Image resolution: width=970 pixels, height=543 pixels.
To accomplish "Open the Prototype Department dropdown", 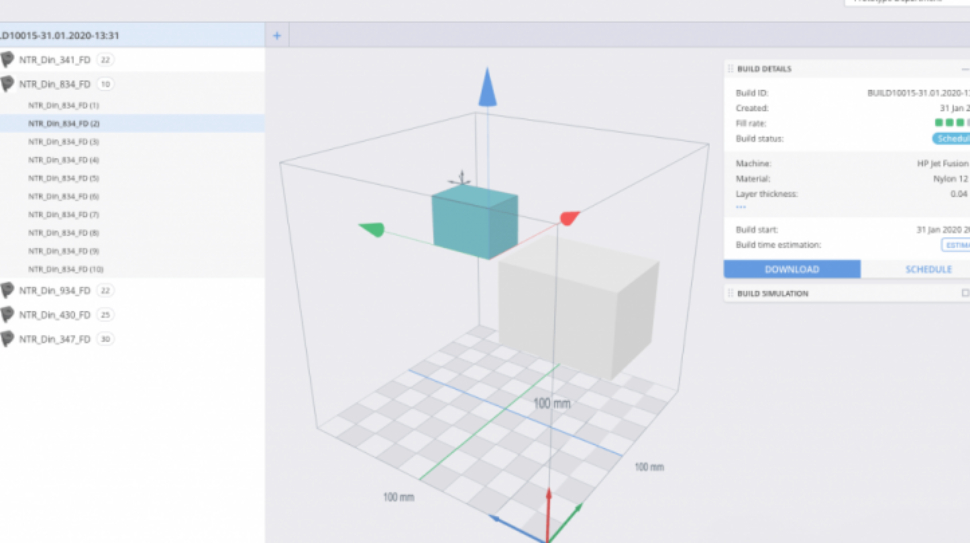I will 905,2.
